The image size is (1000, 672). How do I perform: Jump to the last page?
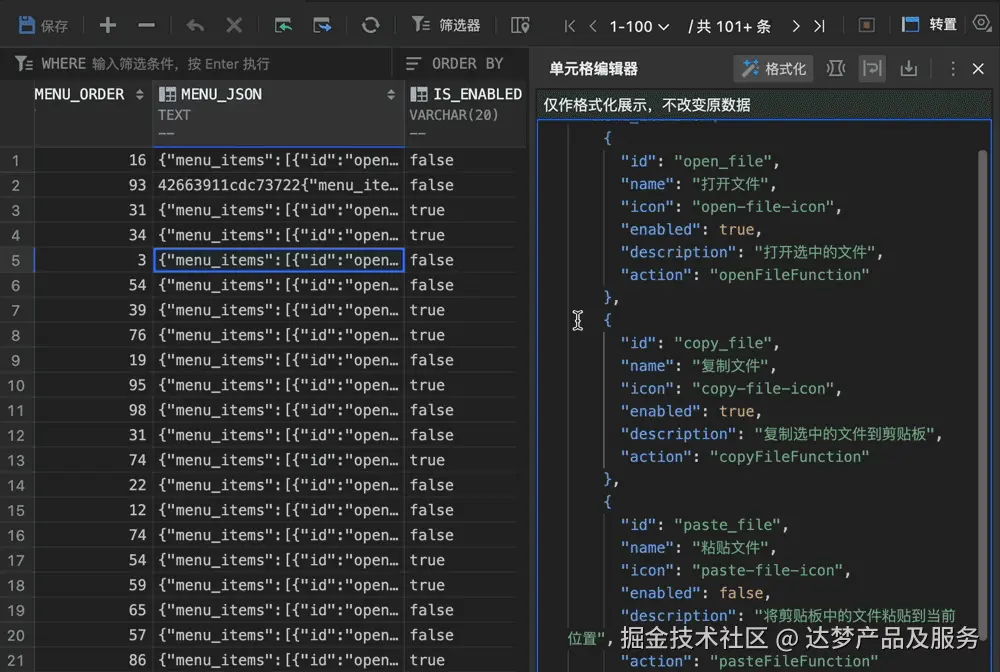(x=820, y=26)
